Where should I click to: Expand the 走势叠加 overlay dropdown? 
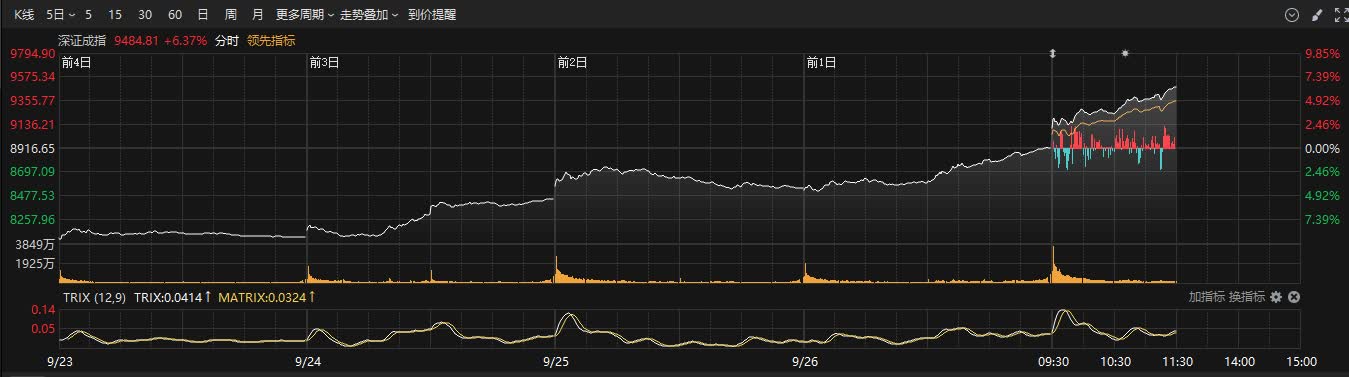[369, 15]
